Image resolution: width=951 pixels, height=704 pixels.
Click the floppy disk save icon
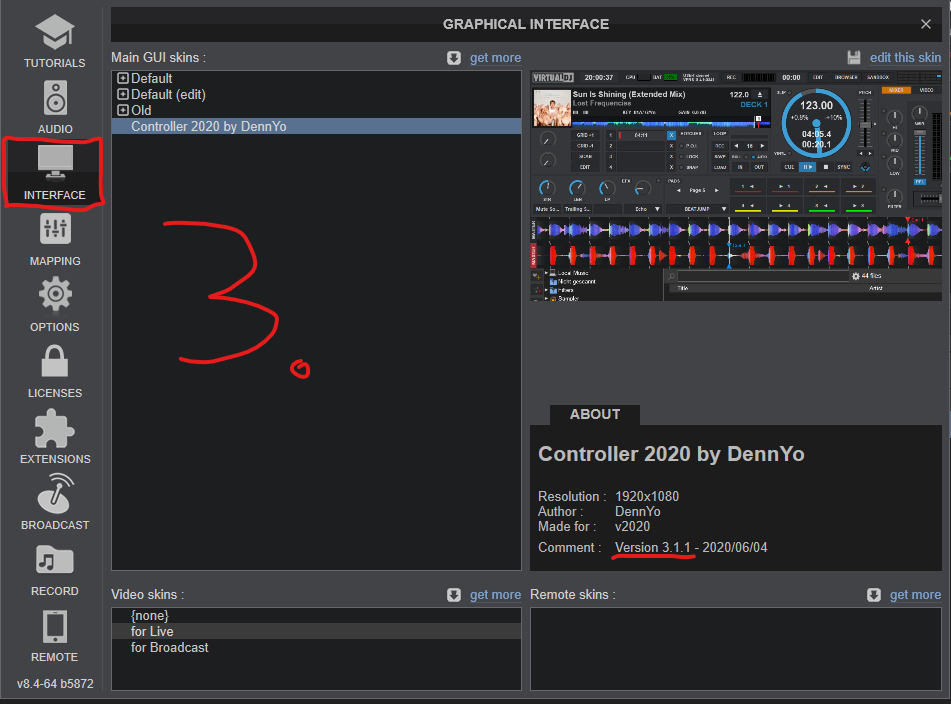(x=854, y=58)
